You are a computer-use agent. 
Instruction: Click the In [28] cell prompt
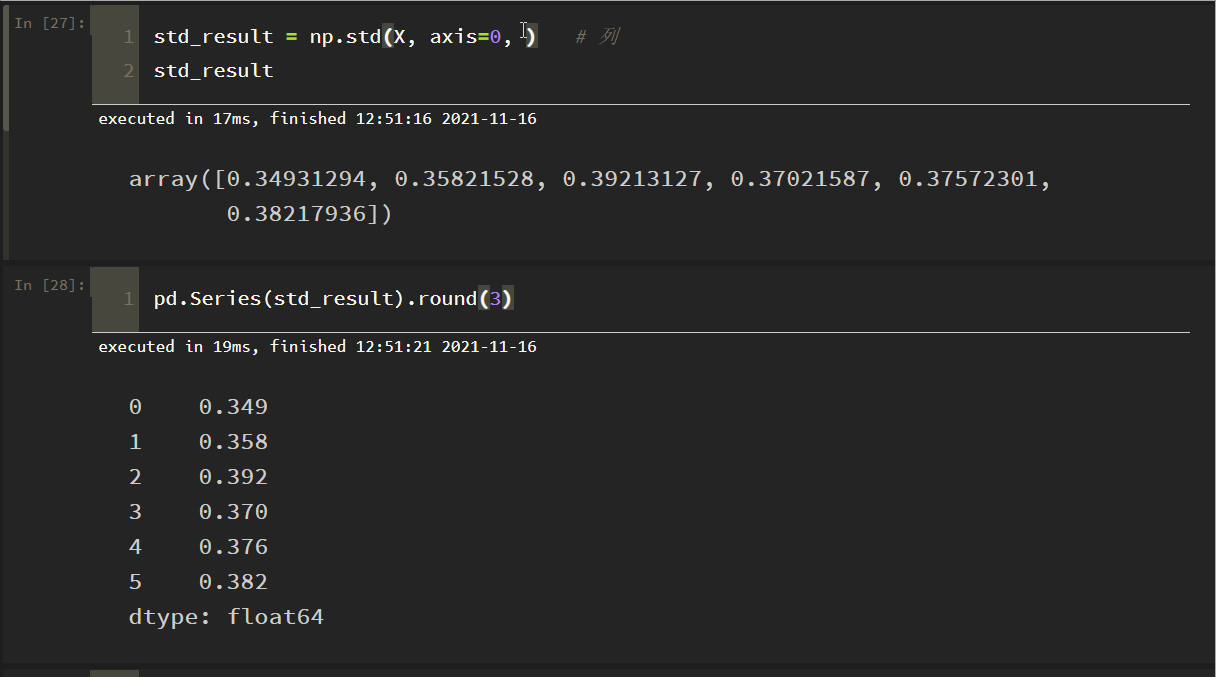(x=47, y=286)
